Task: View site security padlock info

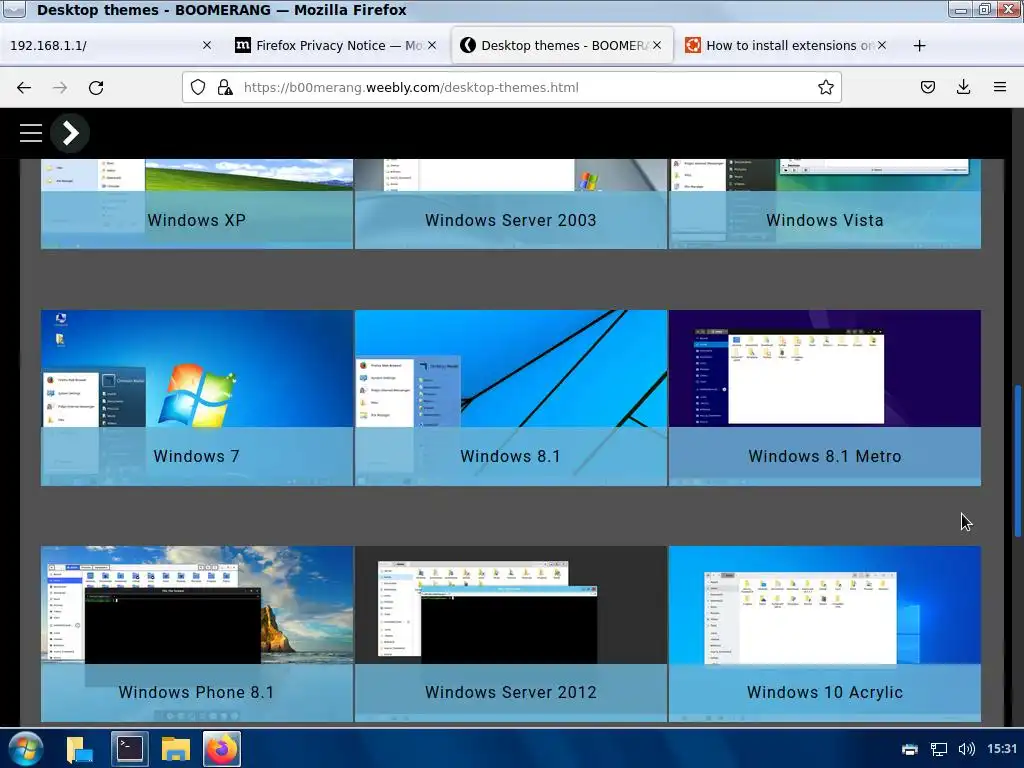Action: [225, 88]
